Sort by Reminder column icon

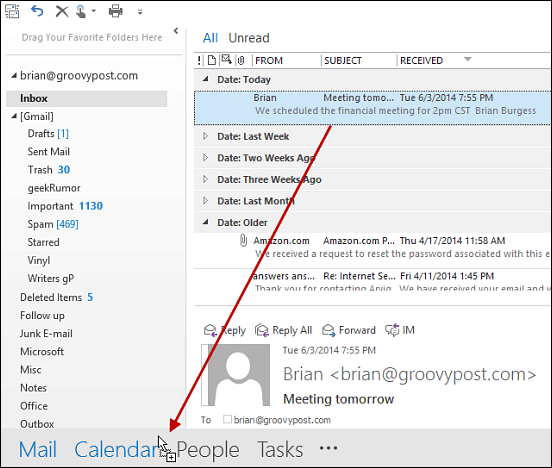click(226, 60)
